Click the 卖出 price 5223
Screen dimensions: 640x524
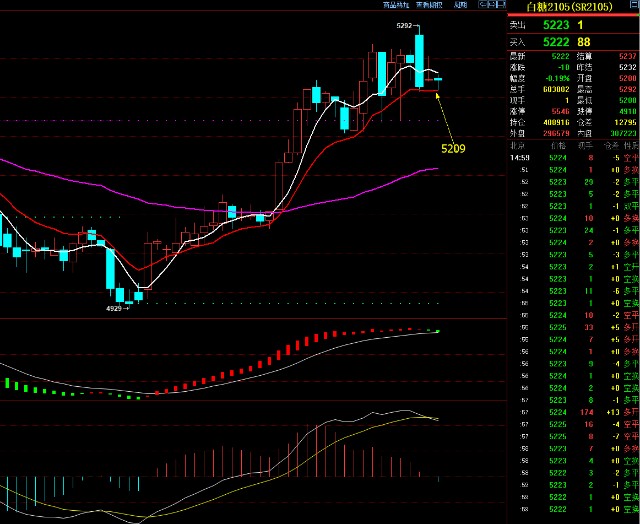pyautogui.click(x=557, y=24)
